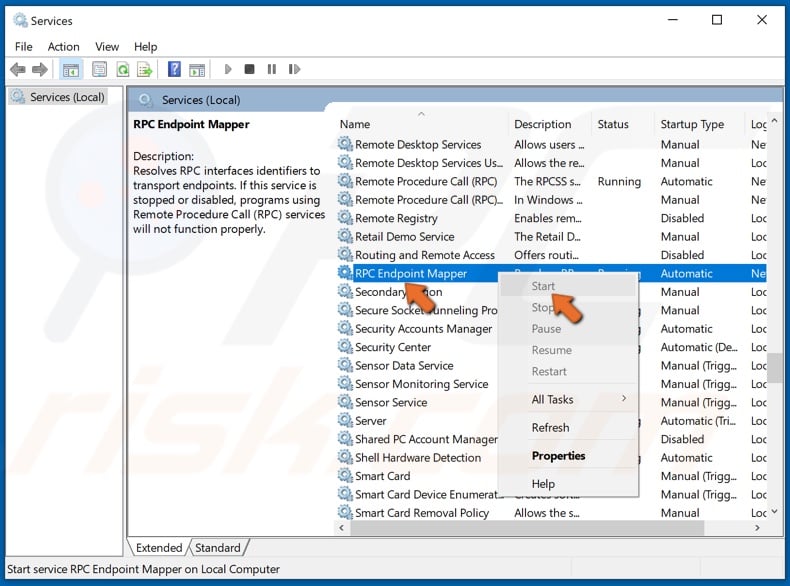
Task: Click the Forward arrow toolbar icon
Action: [40, 69]
